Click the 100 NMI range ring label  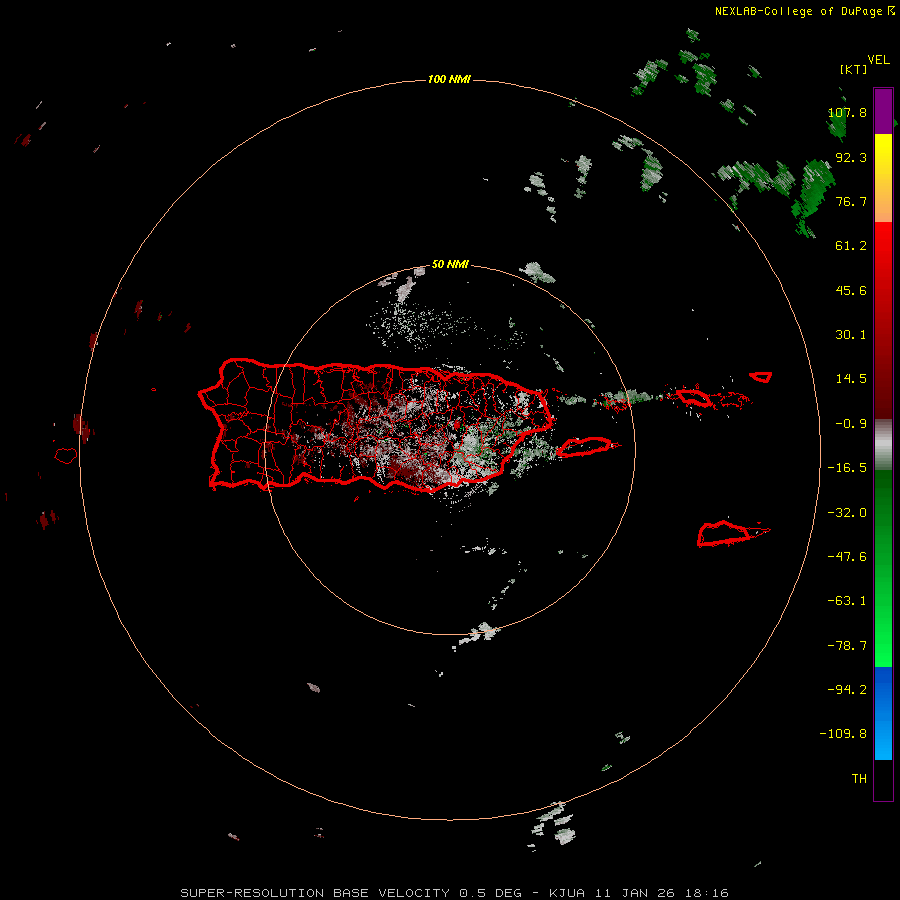point(449,79)
